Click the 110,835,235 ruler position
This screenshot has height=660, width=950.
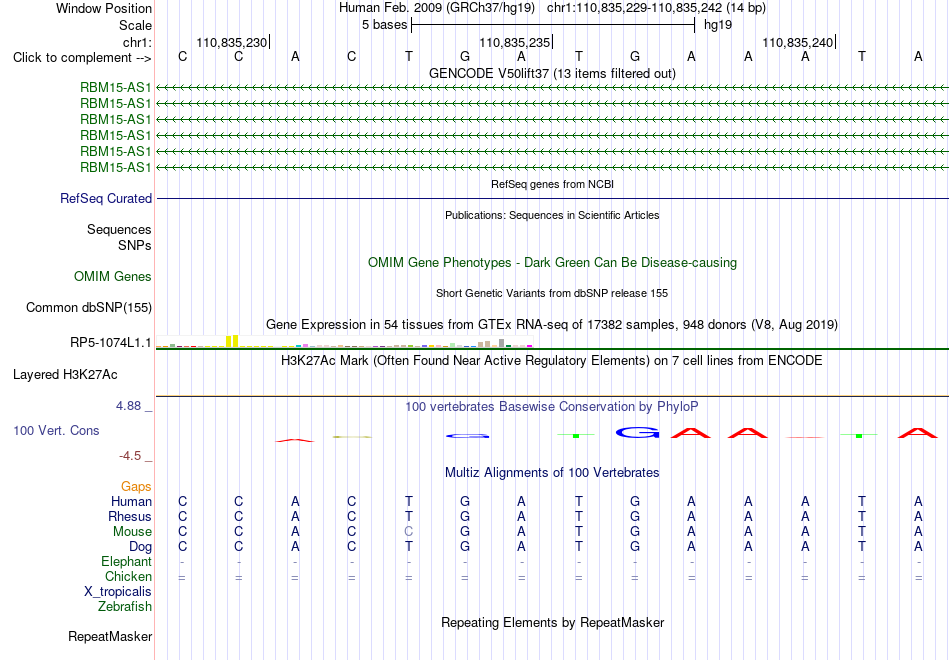[x=514, y=42]
